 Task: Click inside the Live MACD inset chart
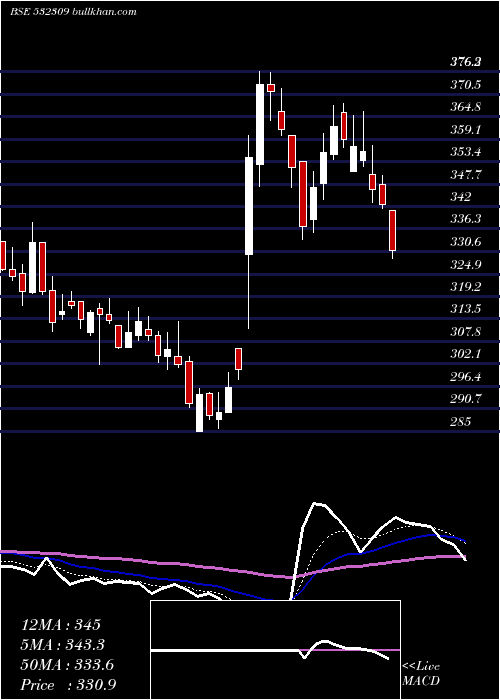(275, 650)
